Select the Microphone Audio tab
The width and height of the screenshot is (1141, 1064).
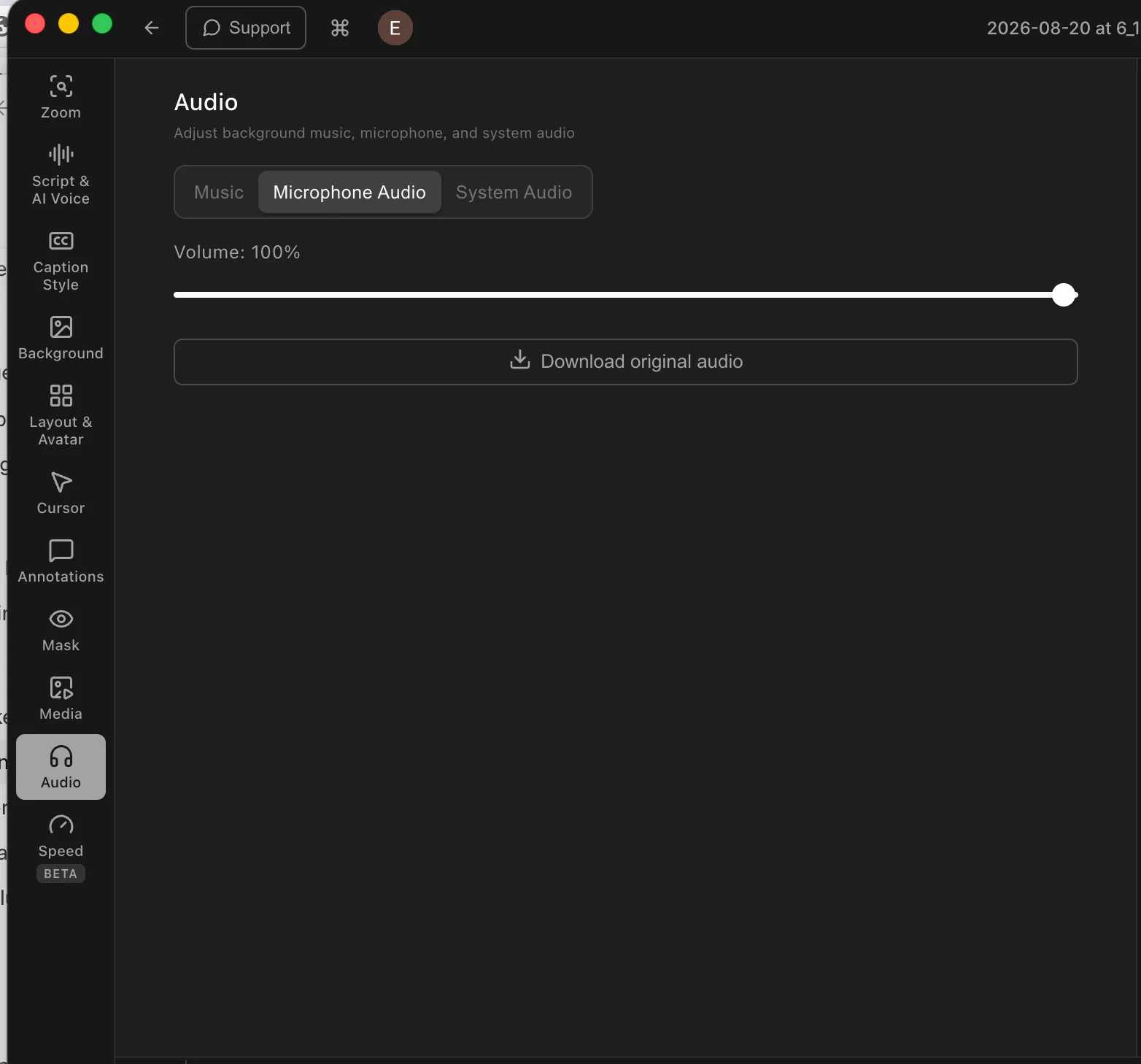click(x=349, y=192)
